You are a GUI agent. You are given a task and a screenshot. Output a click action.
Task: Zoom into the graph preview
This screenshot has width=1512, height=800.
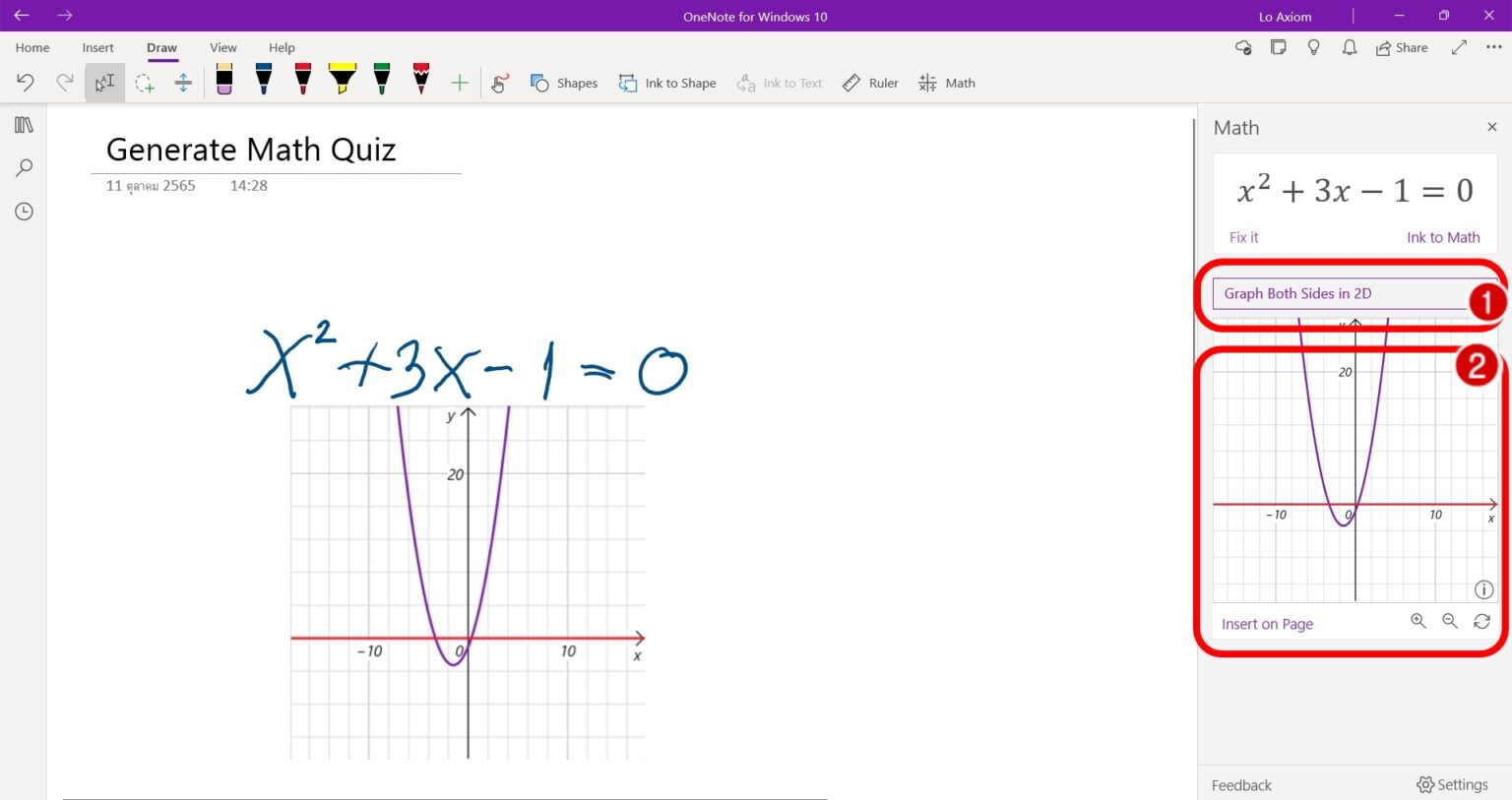1418,621
